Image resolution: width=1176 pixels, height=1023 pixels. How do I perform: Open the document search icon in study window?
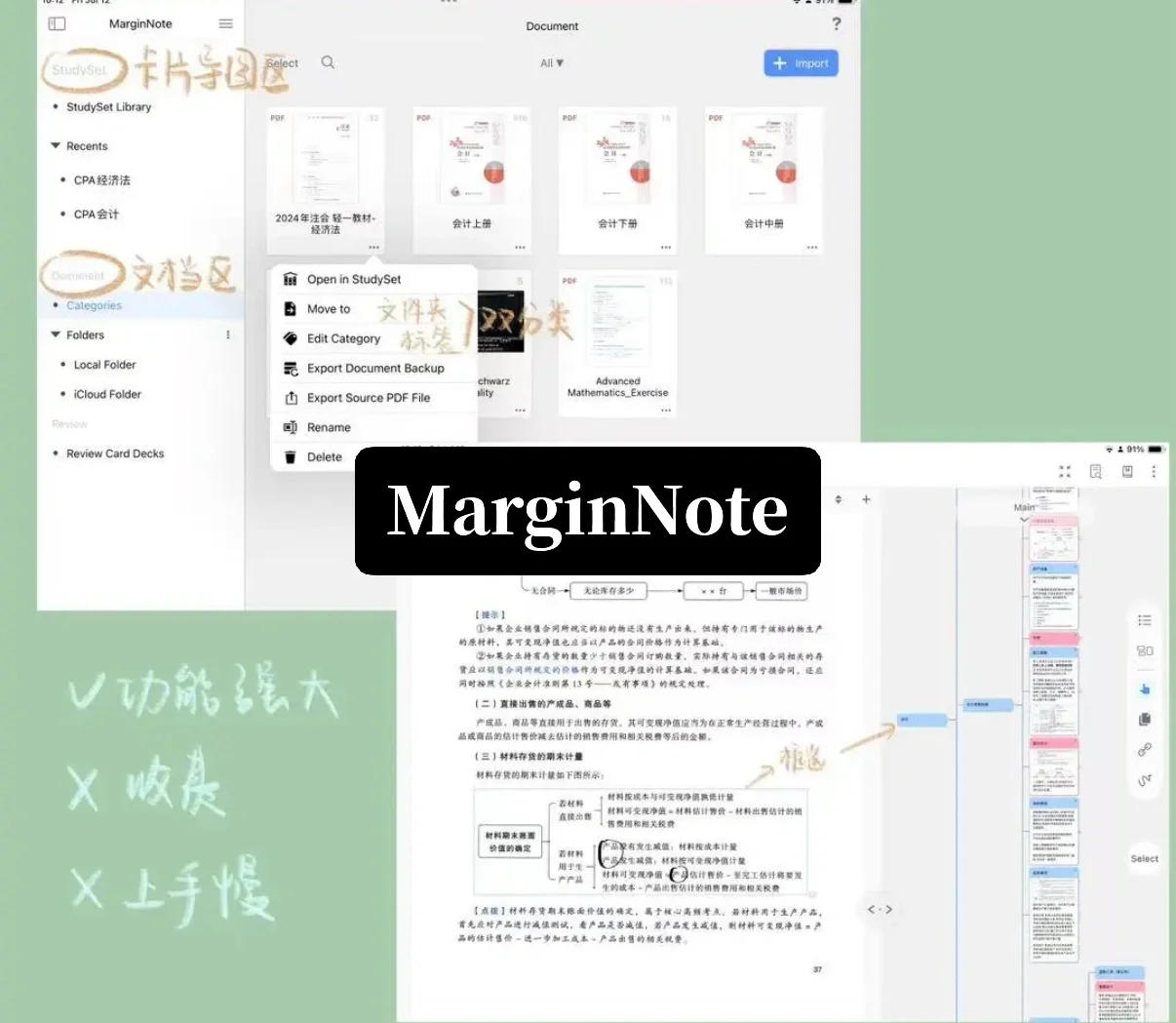pyautogui.click(x=1095, y=471)
